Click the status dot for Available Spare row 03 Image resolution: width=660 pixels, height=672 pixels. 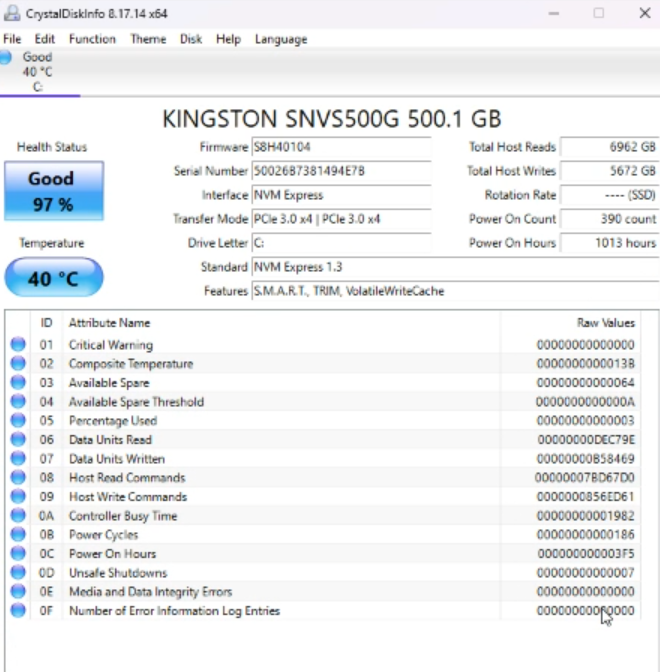18,382
